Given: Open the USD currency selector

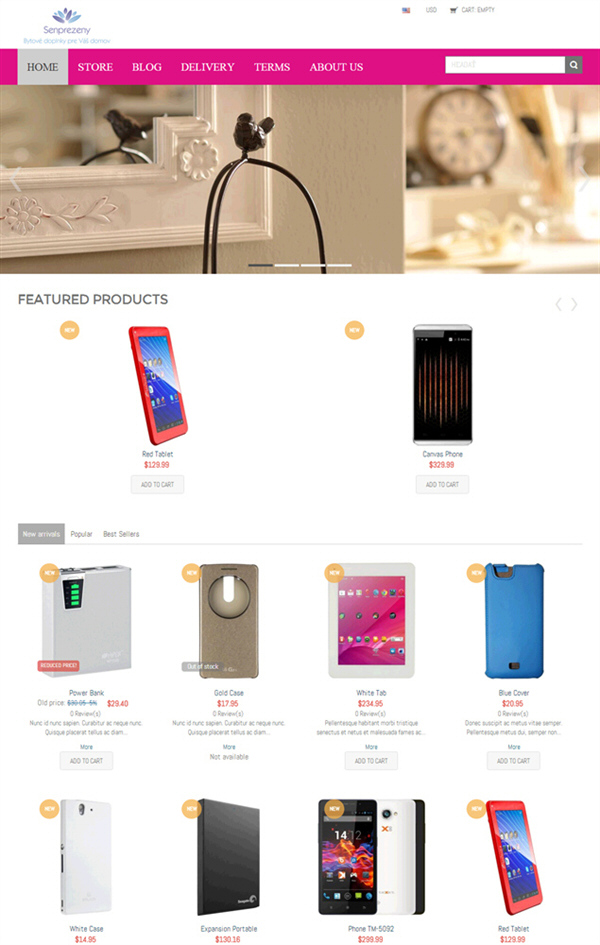Looking at the screenshot, I should pyautogui.click(x=431, y=10).
